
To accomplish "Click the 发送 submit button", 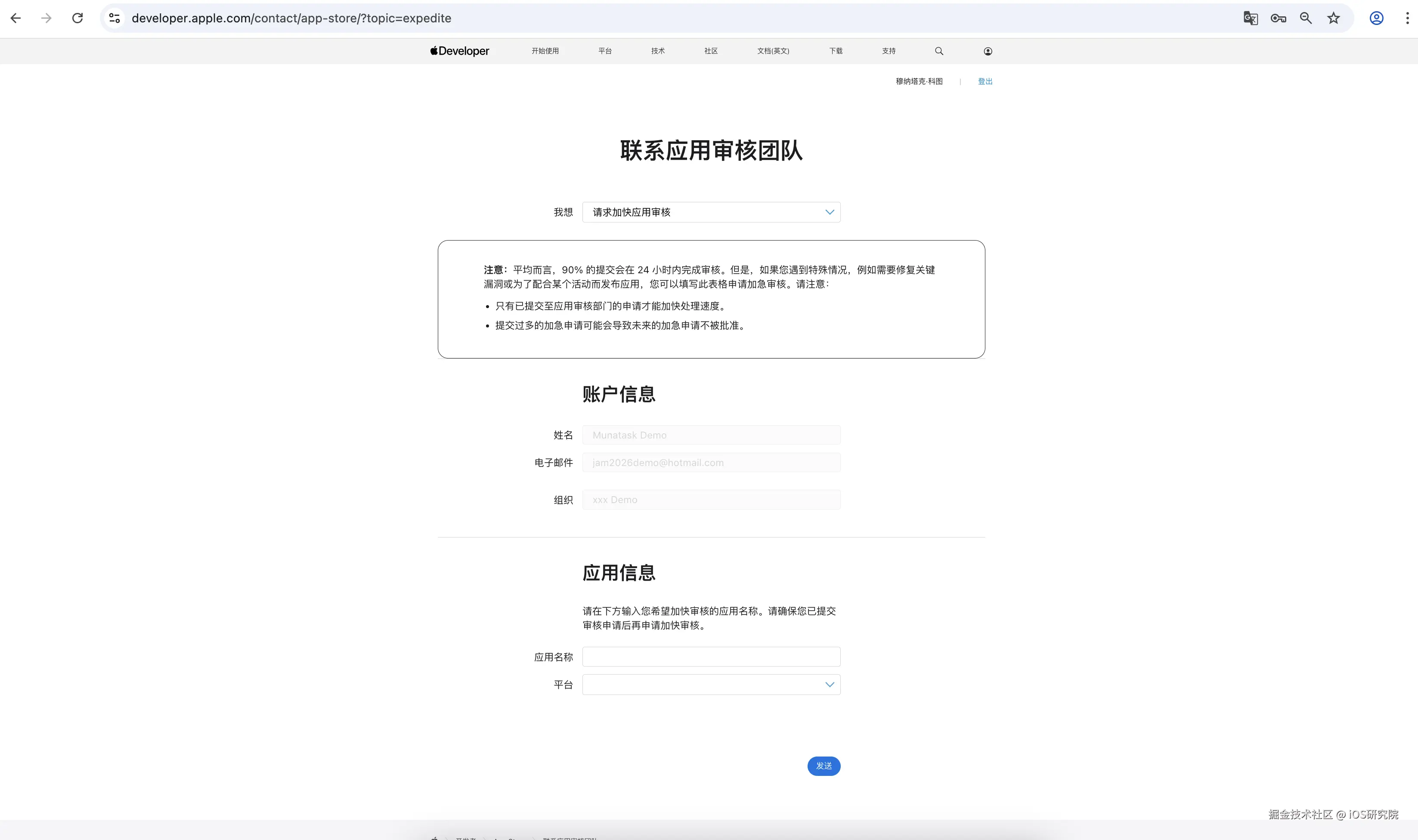I will tap(824, 766).
